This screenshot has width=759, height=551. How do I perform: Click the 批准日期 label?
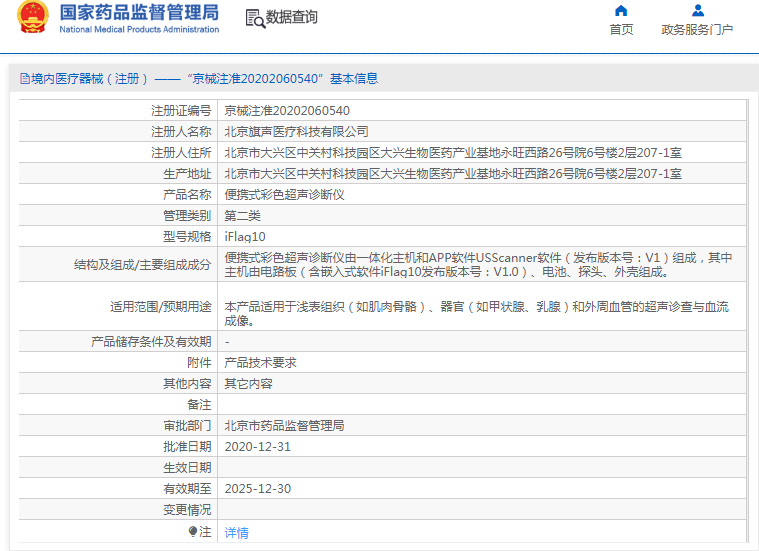[x=187, y=446]
